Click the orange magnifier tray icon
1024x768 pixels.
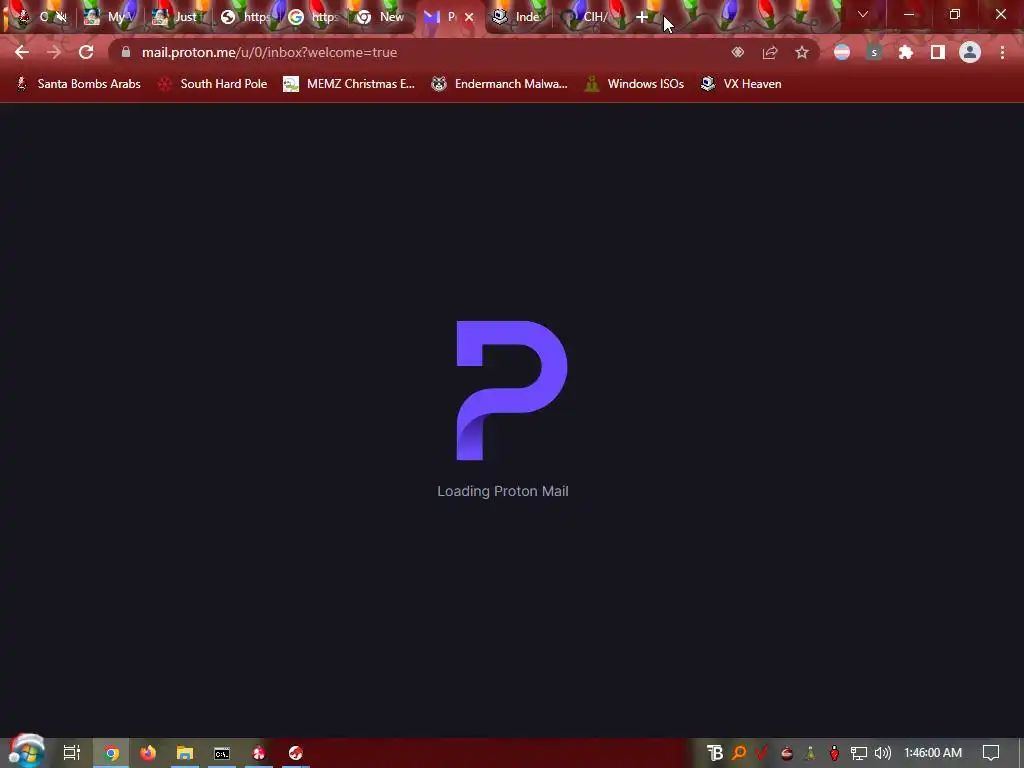pos(739,753)
